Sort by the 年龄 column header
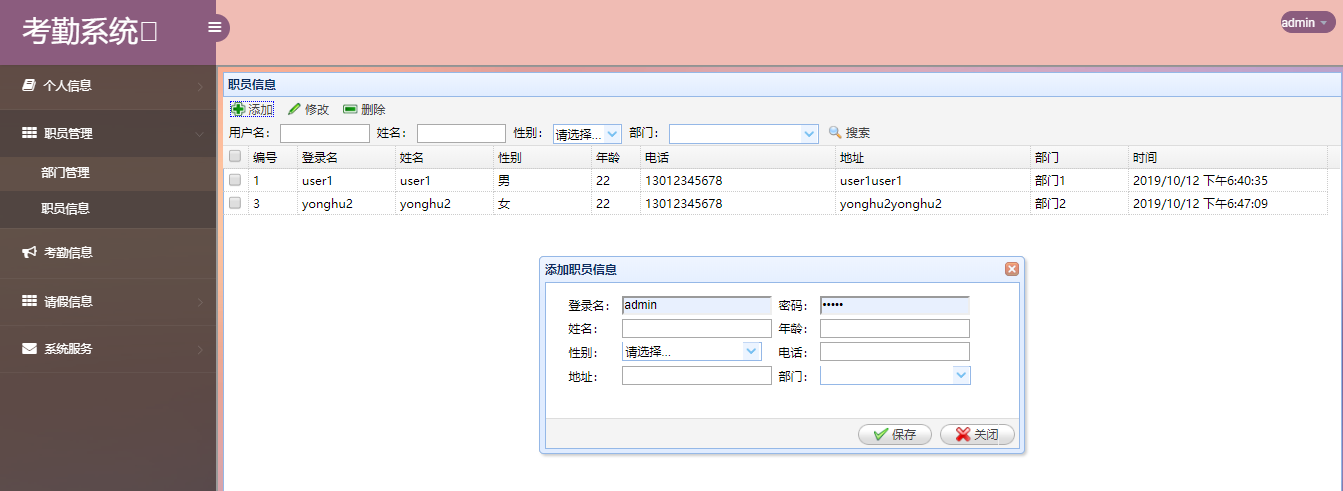 tap(616, 157)
